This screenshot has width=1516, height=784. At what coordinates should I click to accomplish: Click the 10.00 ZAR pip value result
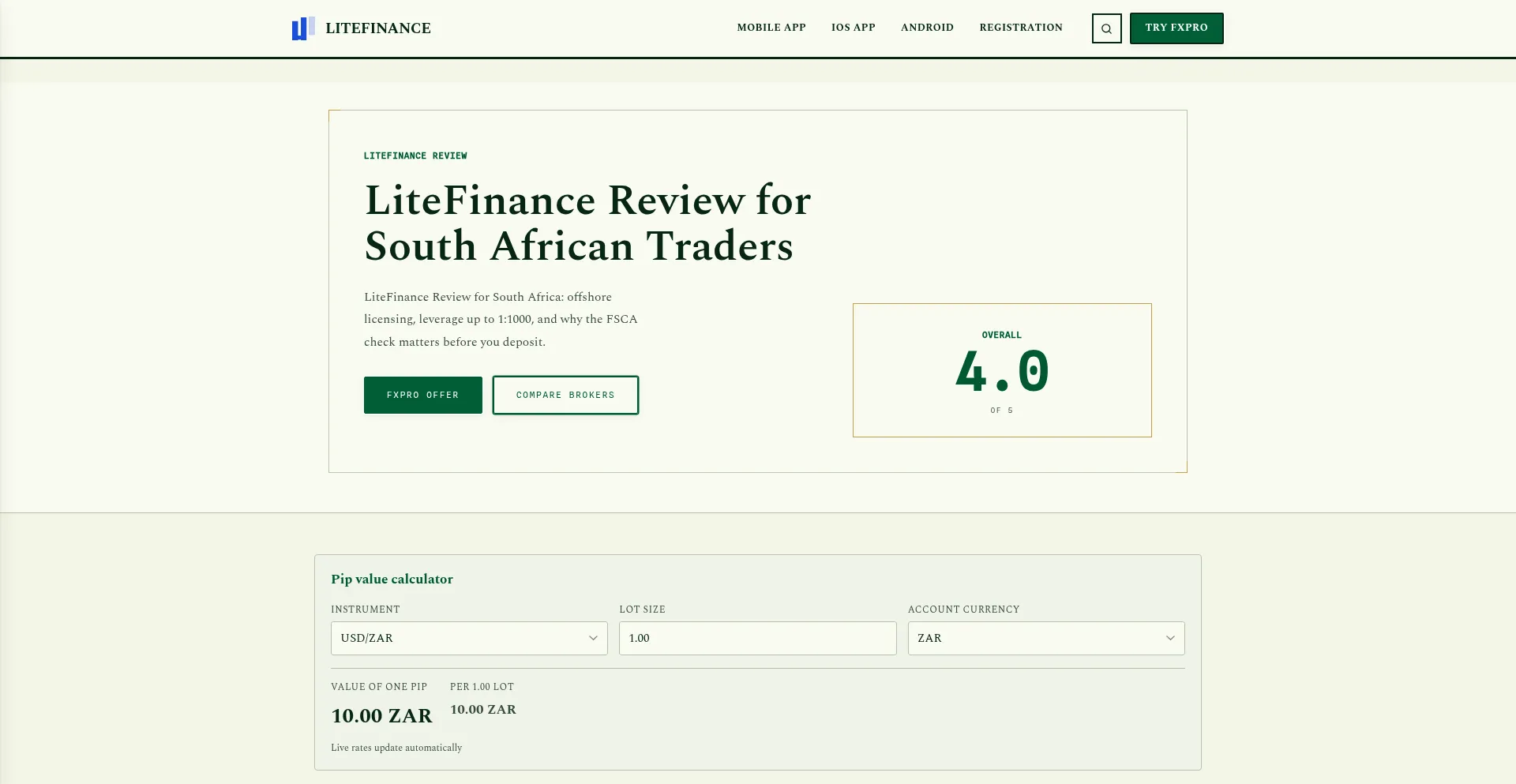(x=381, y=716)
